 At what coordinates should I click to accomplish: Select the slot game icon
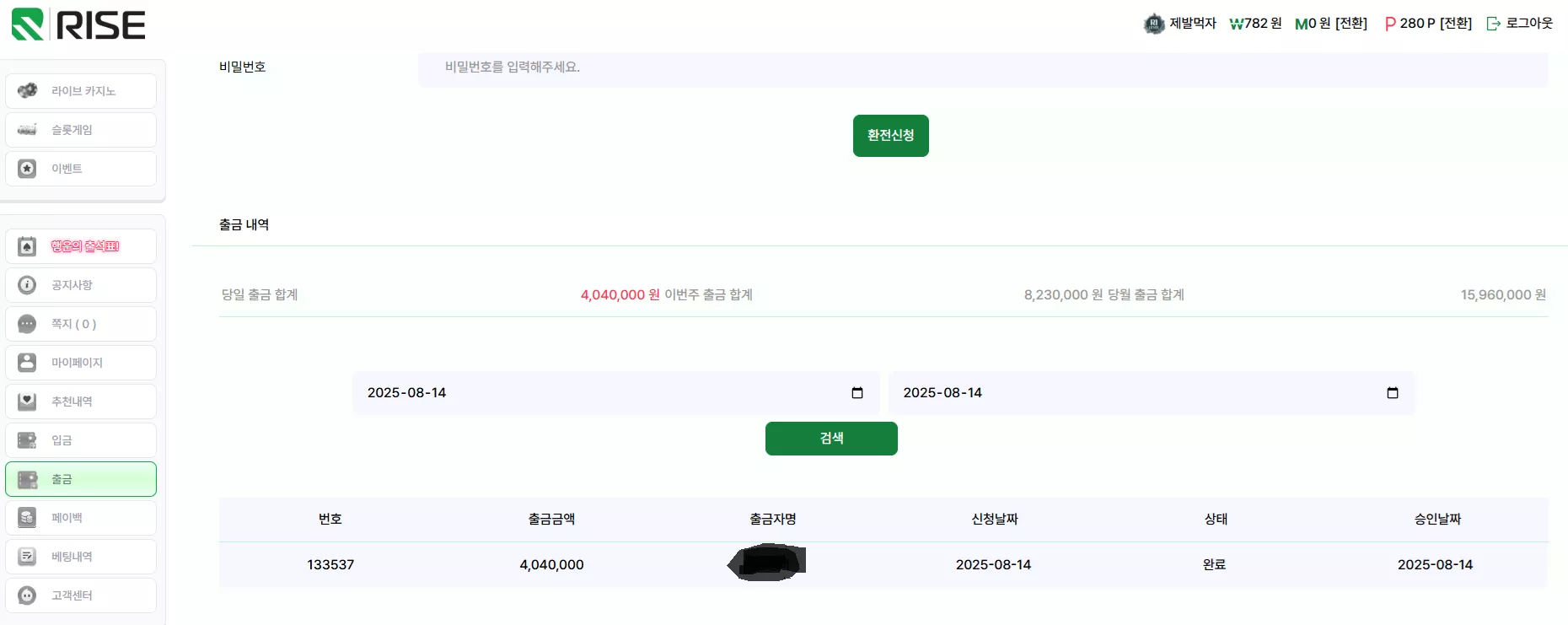pyautogui.click(x=27, y=129)
